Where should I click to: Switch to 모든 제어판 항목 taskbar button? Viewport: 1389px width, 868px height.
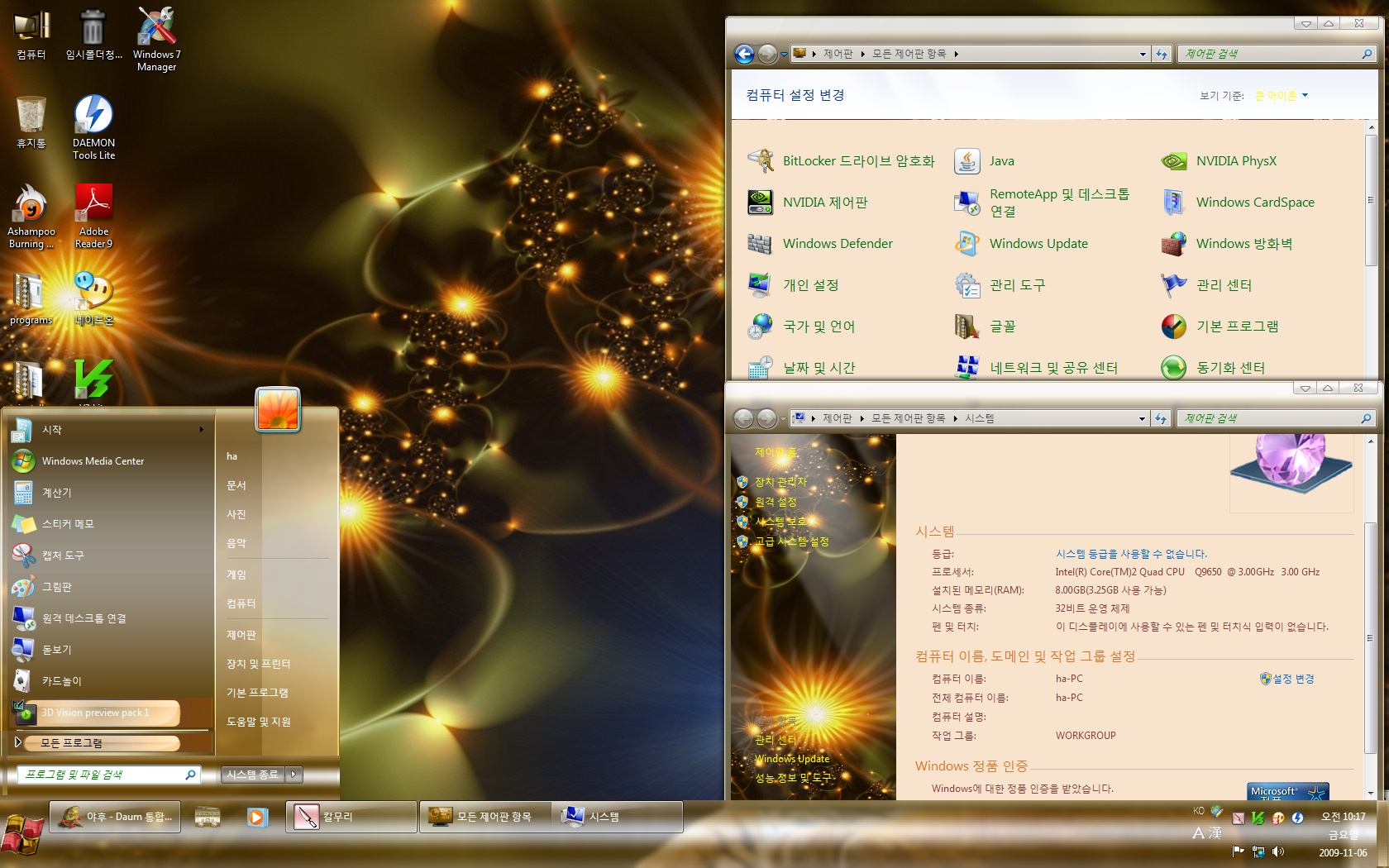tap(485, 817)
